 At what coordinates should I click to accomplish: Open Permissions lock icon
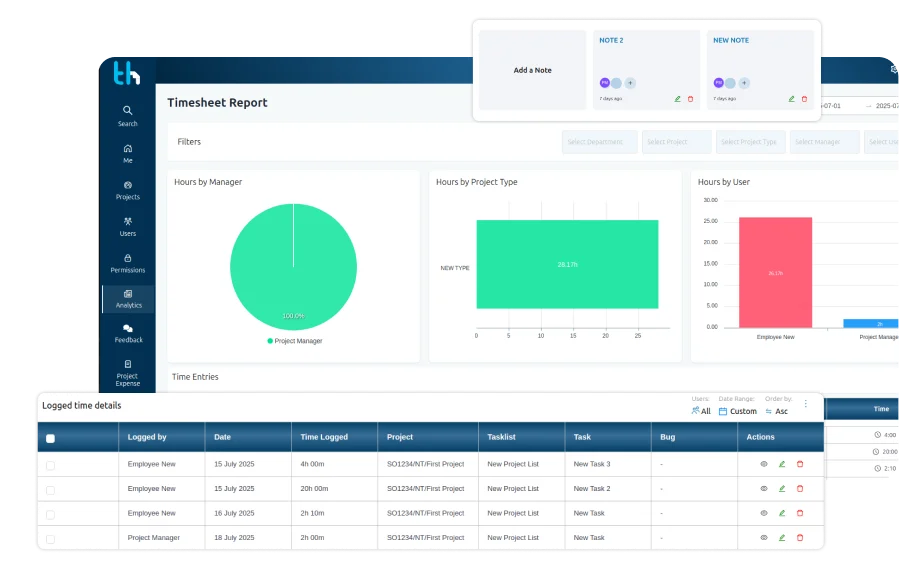point(128,258)
